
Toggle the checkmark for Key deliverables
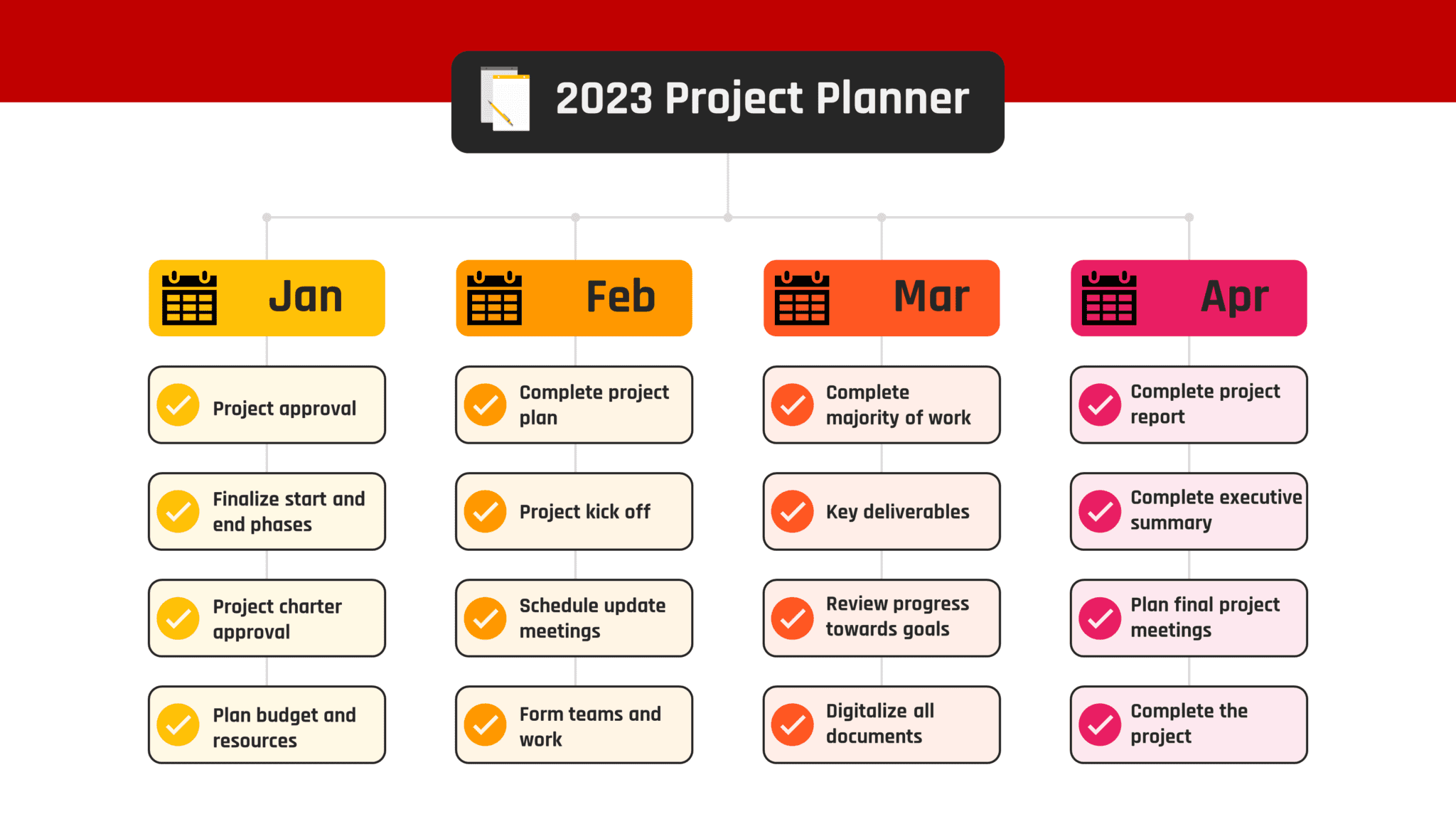[x=793, y=512]
